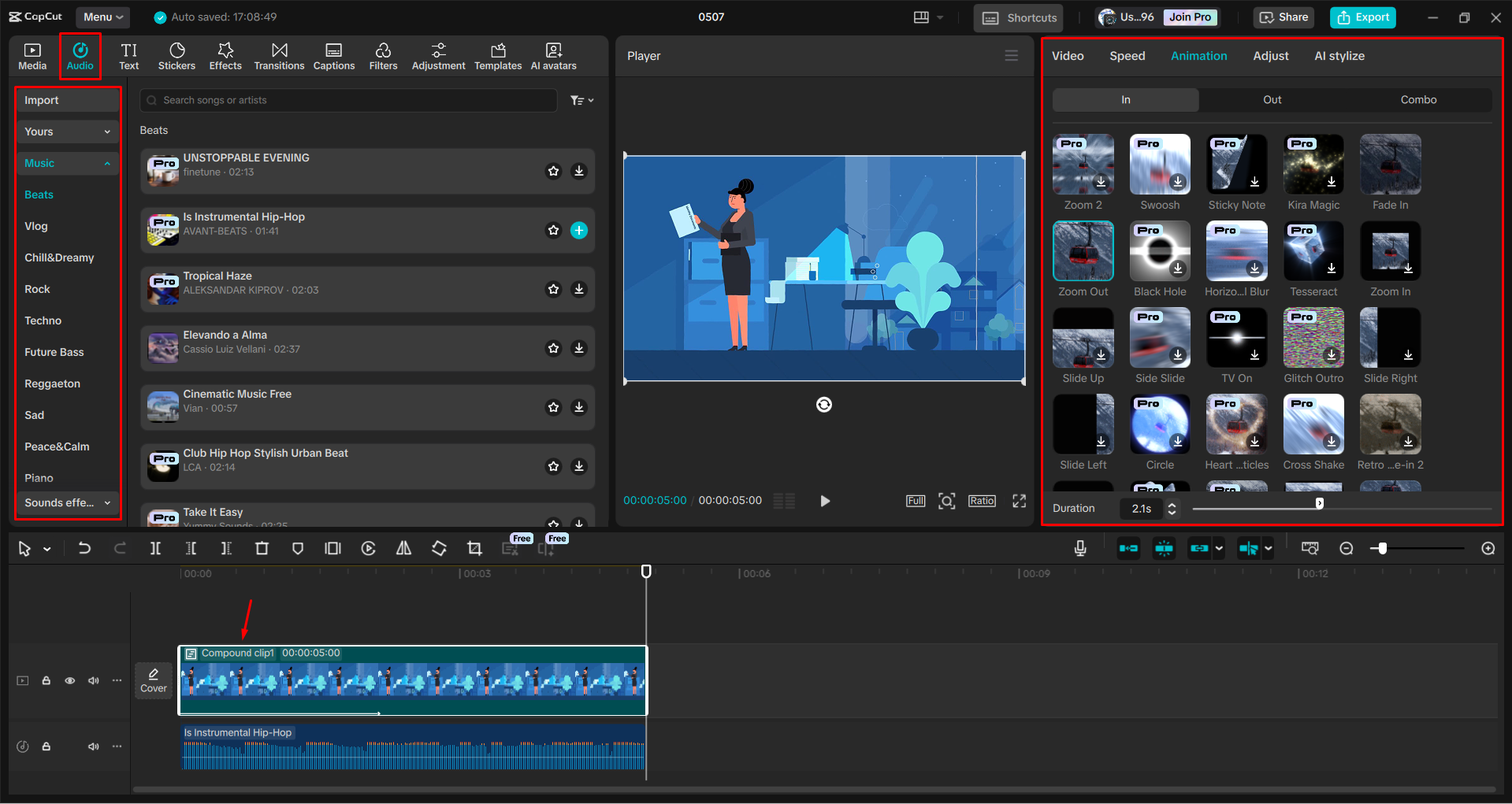The width and height of the screenshot is (1512, 804).
Task: Open the Speed tab in the right panel
Action: coord(1127,55)
